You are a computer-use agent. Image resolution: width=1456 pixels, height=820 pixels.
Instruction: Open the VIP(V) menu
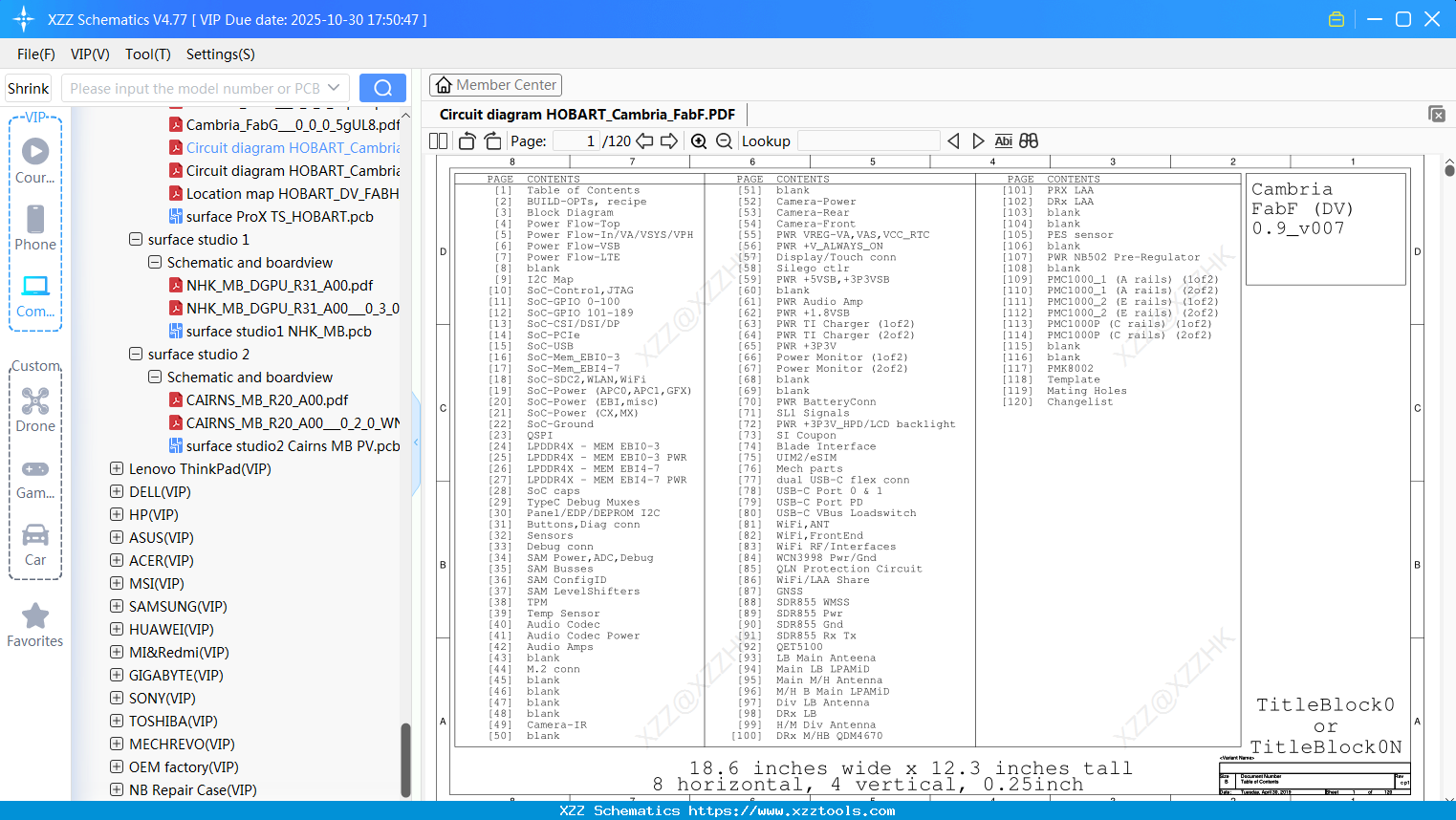(90, 54)
